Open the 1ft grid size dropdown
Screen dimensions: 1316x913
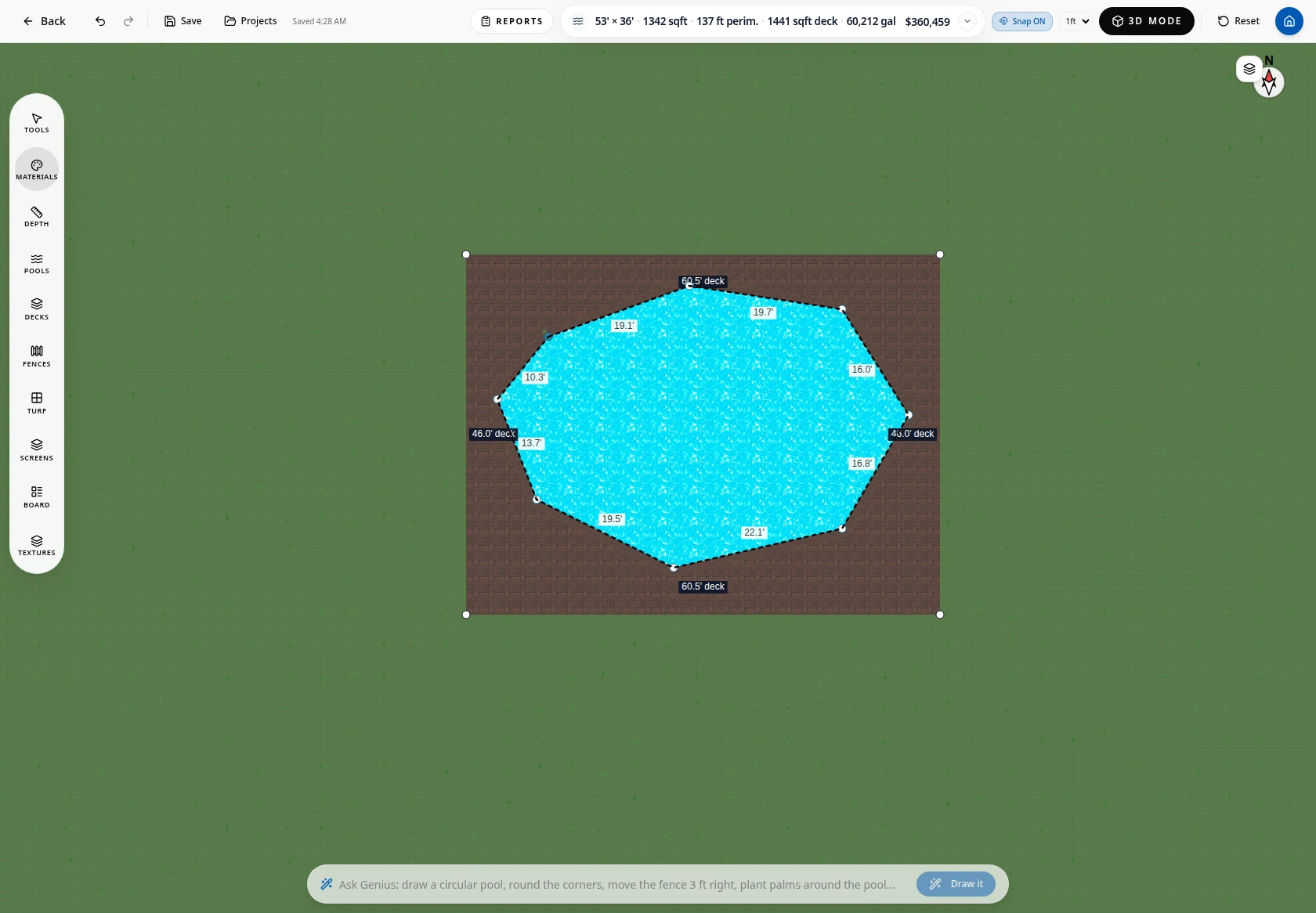1077,21
